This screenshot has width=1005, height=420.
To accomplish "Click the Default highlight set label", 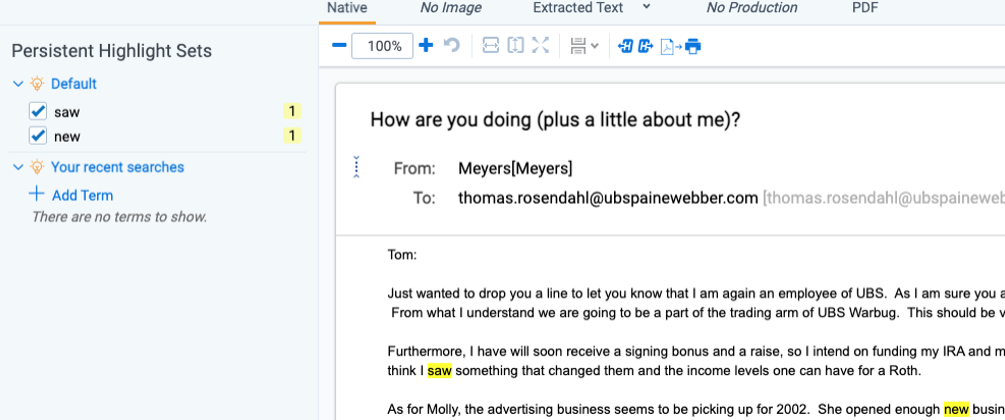I will tap(74, 83).
